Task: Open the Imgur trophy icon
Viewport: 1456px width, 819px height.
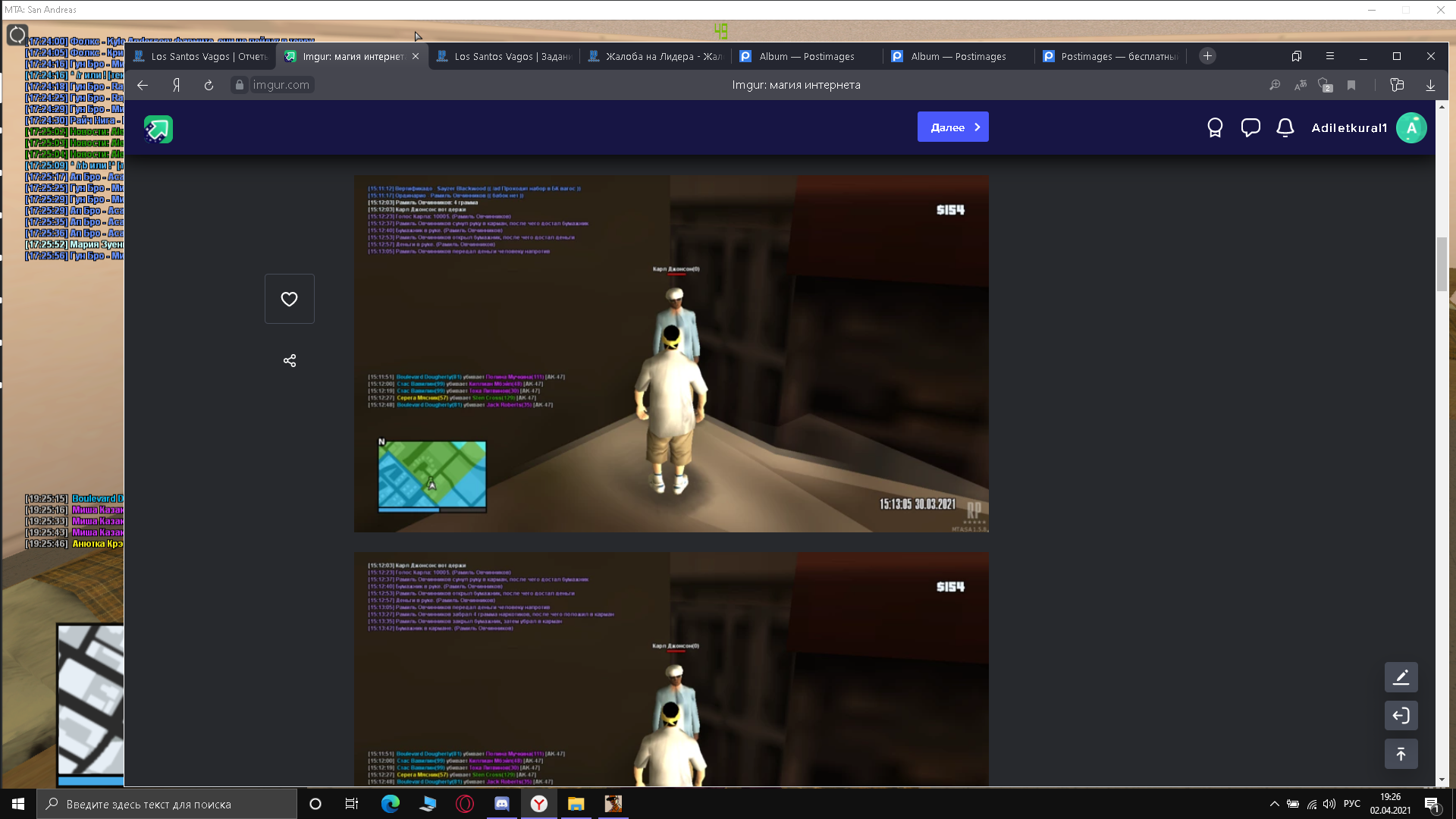Action: 1215,127
